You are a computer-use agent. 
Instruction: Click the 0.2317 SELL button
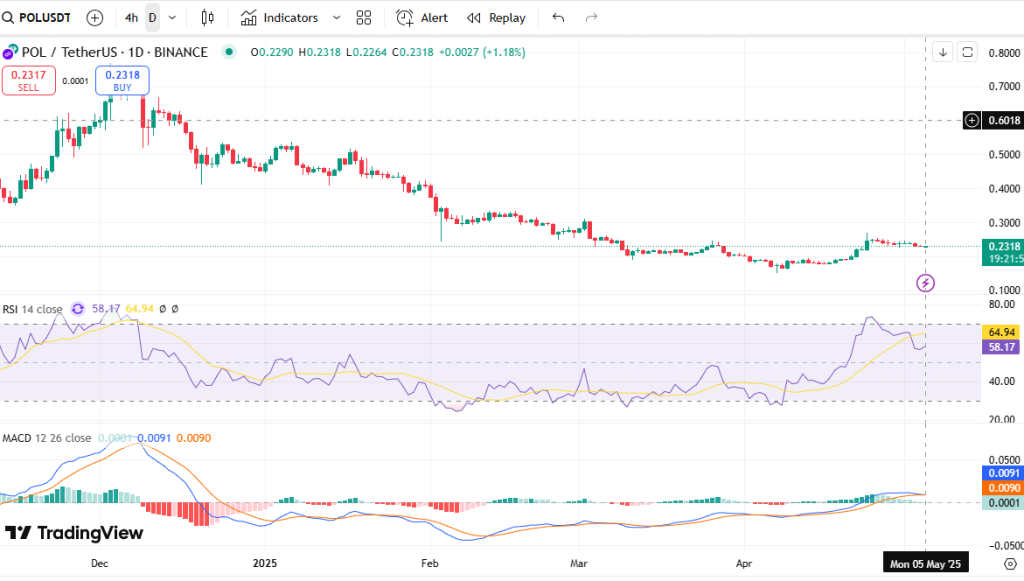[29, 81]
